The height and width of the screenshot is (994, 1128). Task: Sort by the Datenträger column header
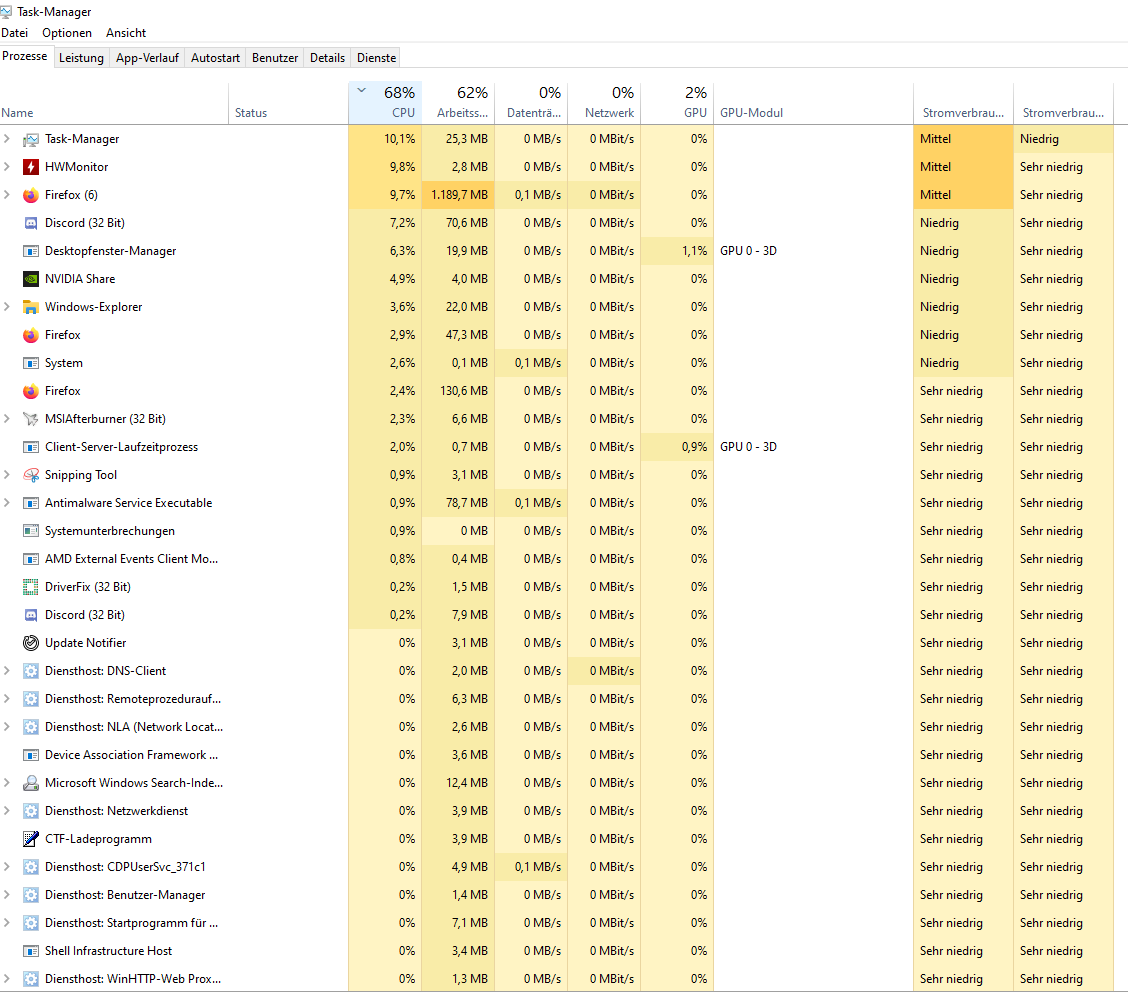531,104
